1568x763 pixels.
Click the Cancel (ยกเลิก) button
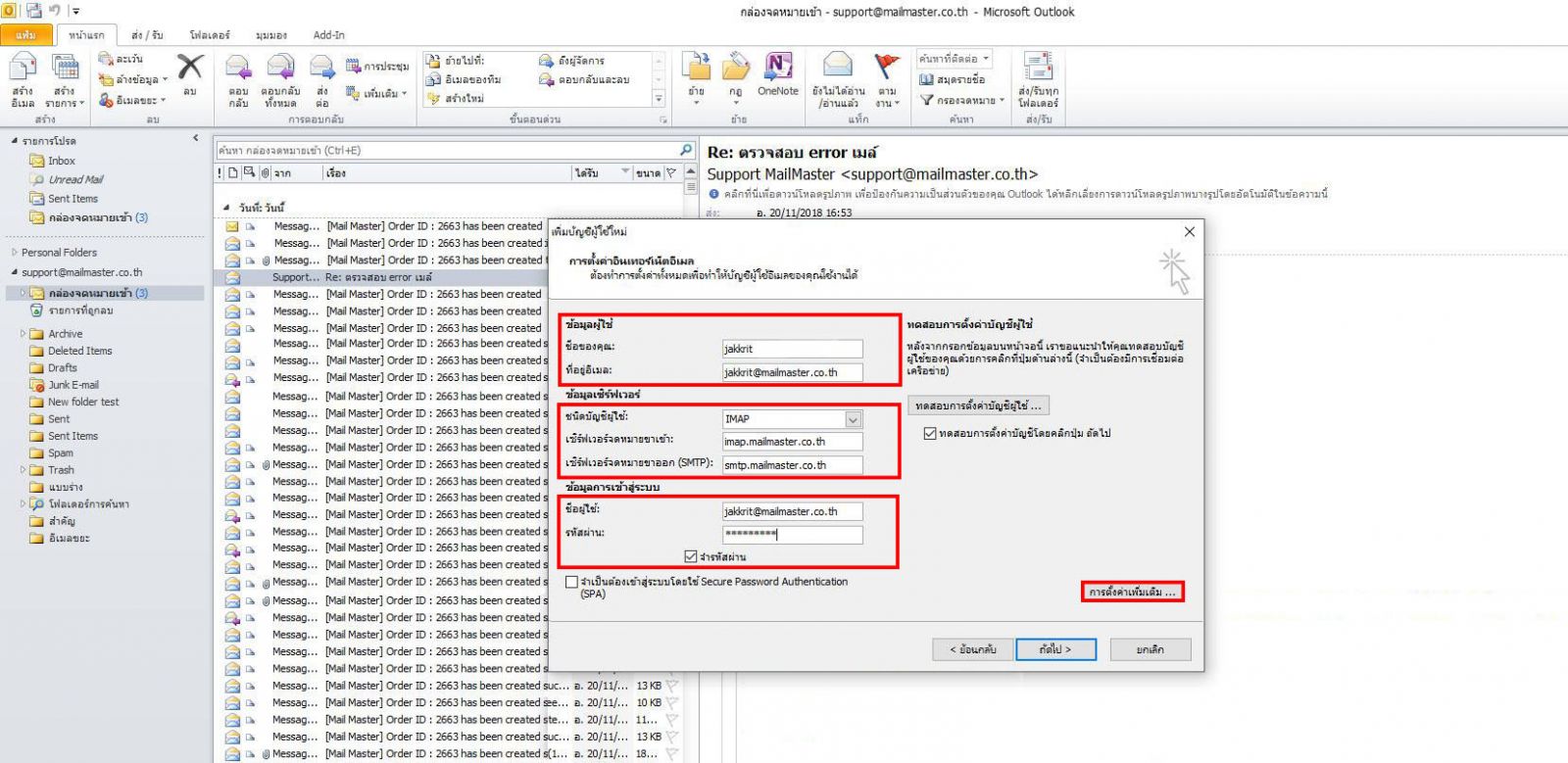[x=1151, y=649]
